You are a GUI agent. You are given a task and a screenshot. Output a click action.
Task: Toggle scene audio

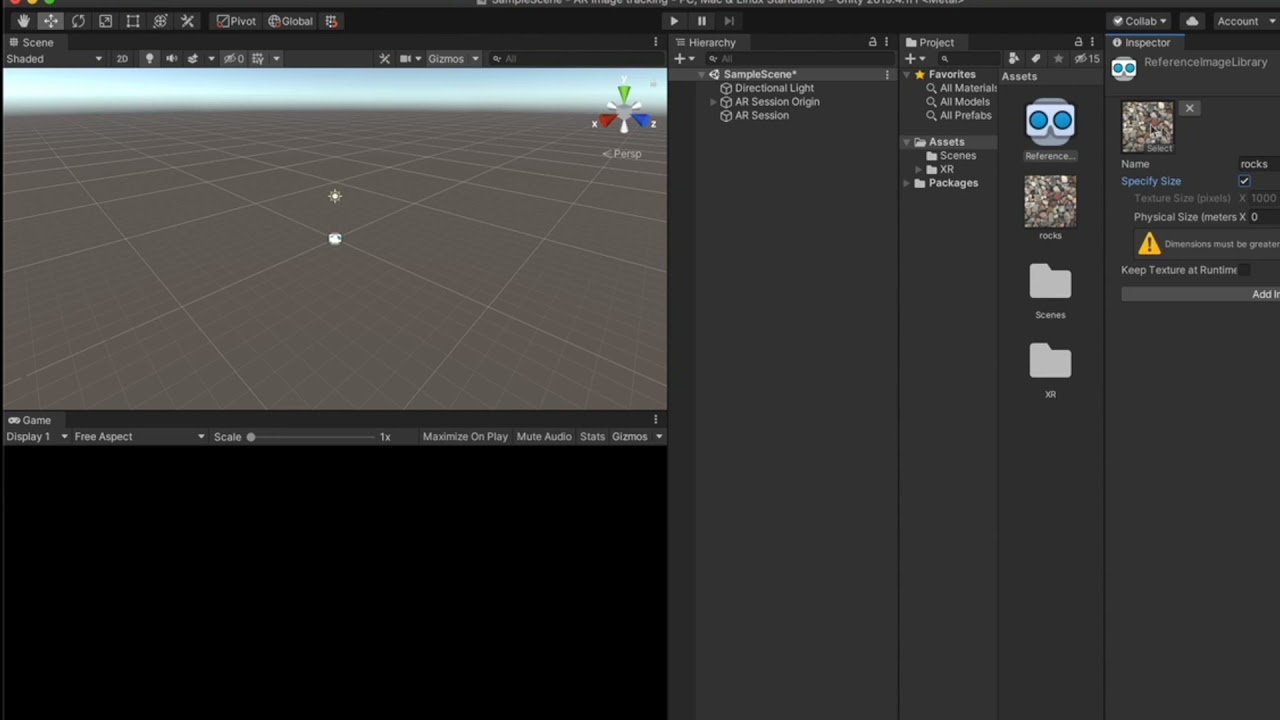coord(171,59)
